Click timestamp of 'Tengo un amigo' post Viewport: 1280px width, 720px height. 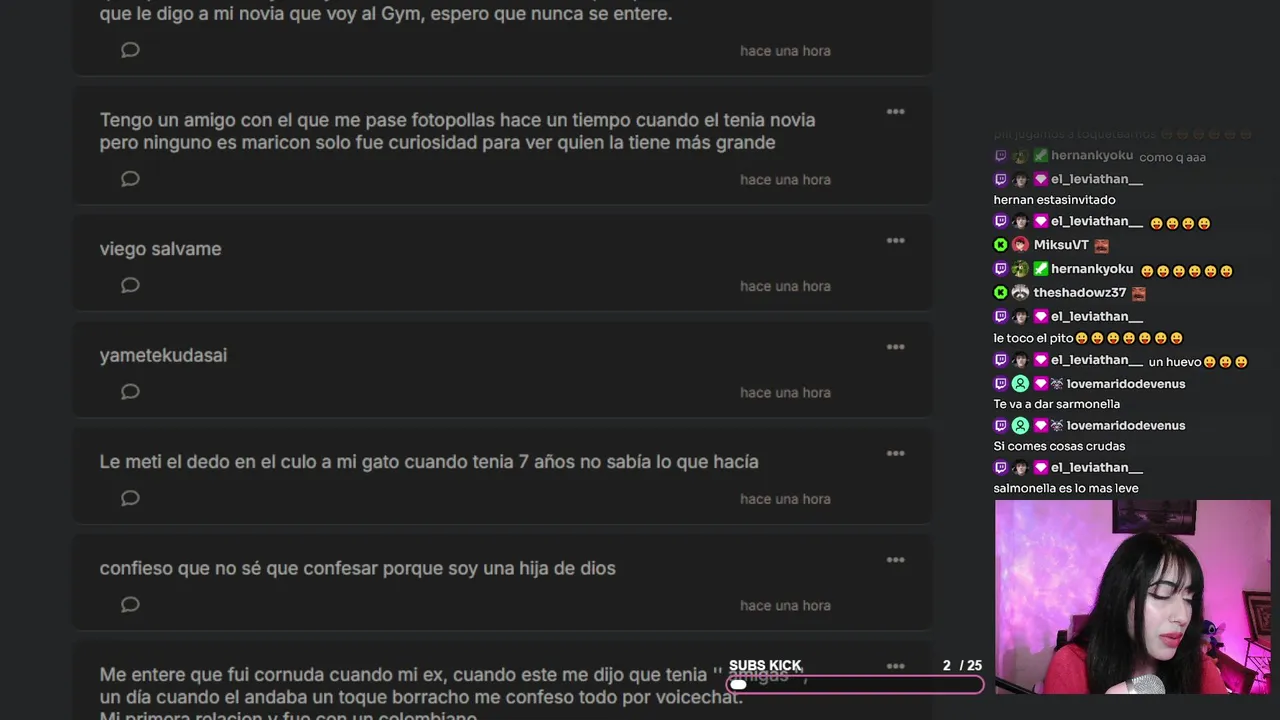[x=785, y=180]
